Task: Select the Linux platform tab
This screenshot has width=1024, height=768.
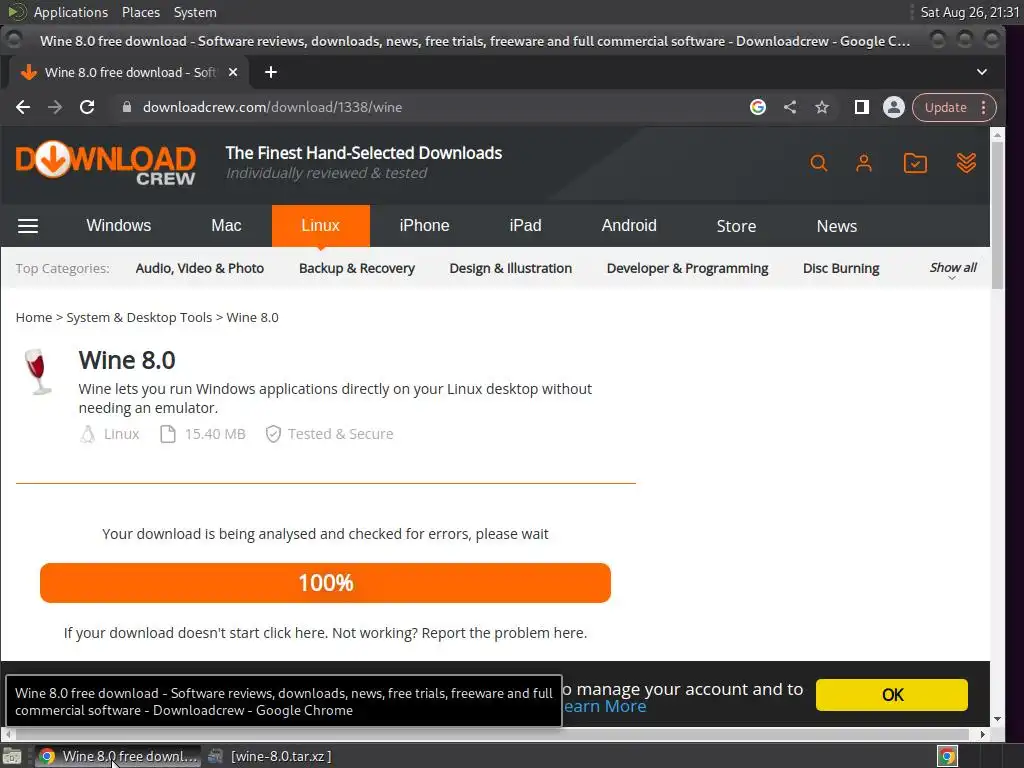Action: point(320,225)
